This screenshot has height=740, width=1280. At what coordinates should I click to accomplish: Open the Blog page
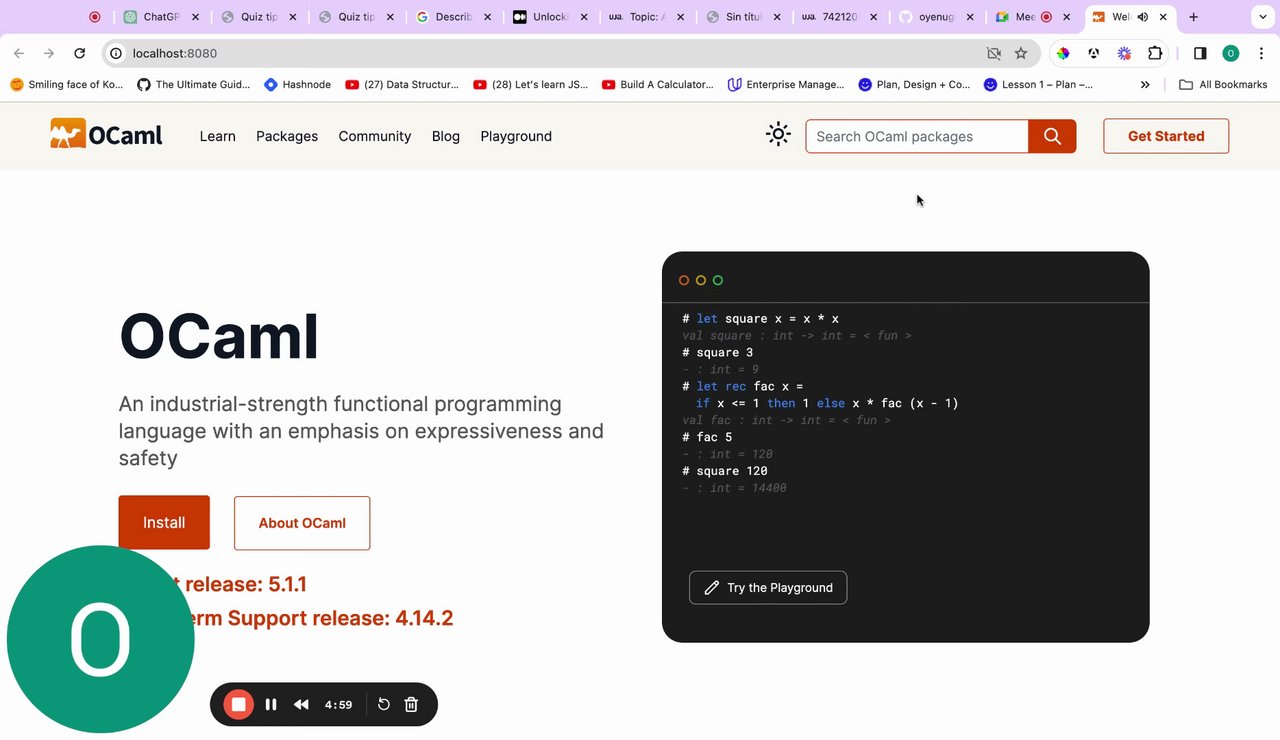coord(446,136)
